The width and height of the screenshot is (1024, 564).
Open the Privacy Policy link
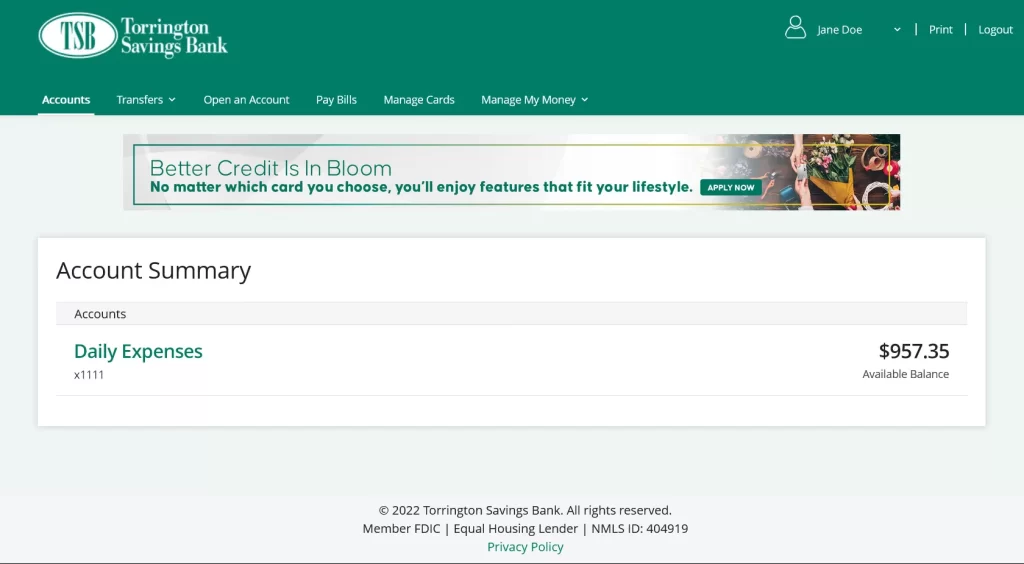click(x=525, y=547)
